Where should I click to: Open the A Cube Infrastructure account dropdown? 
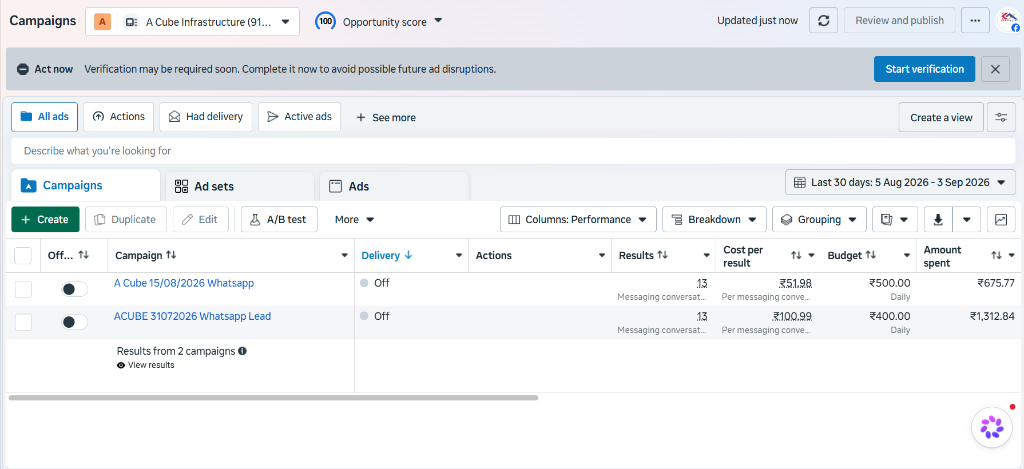[193, 22]
